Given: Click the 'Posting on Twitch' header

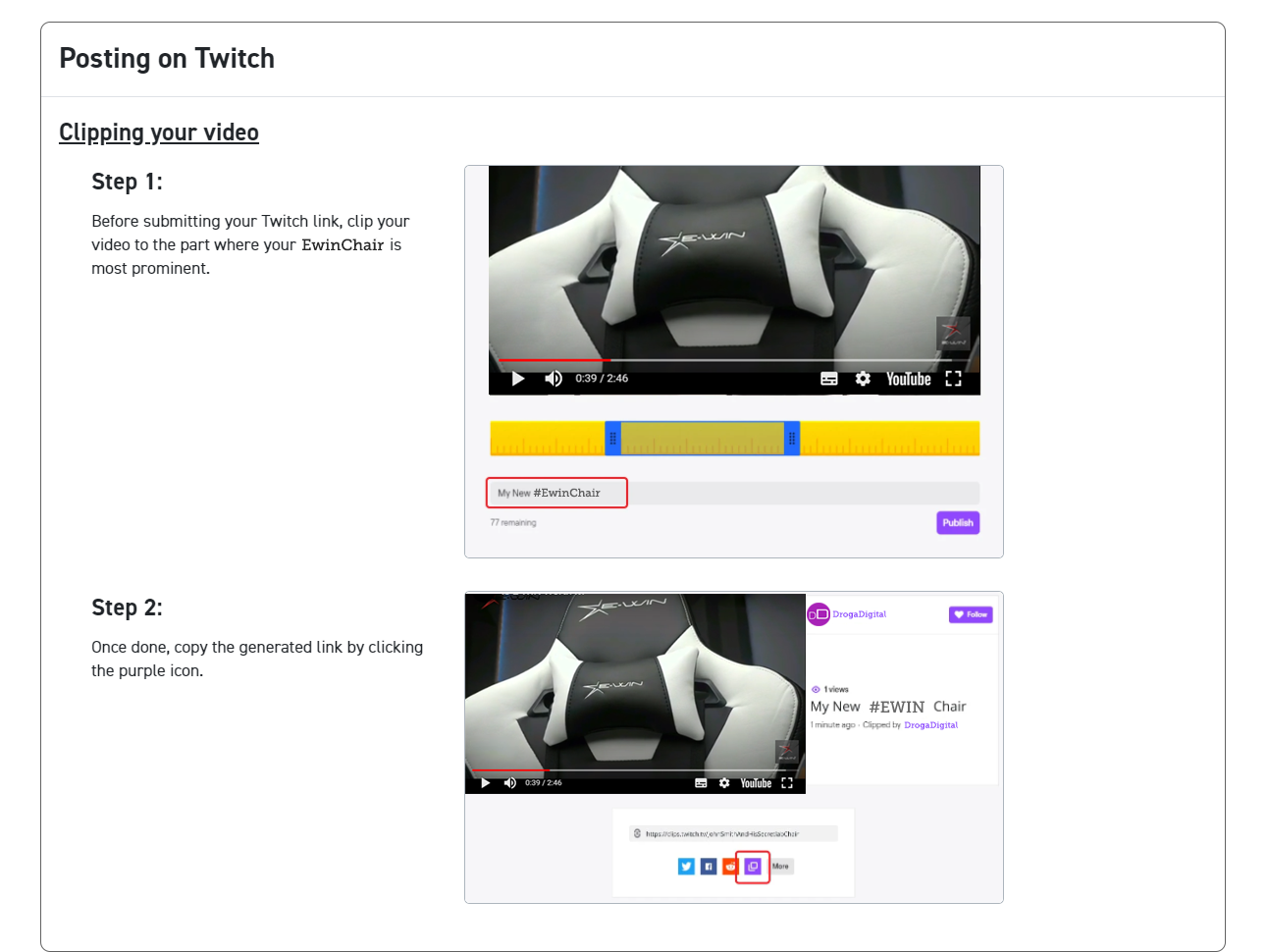Looking at the screenshot, I should tap(167, 58).
